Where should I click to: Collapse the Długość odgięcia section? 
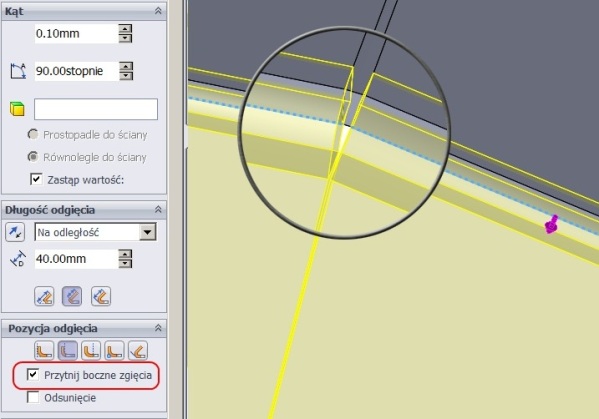pyautogui.click(x=158, y=210)
